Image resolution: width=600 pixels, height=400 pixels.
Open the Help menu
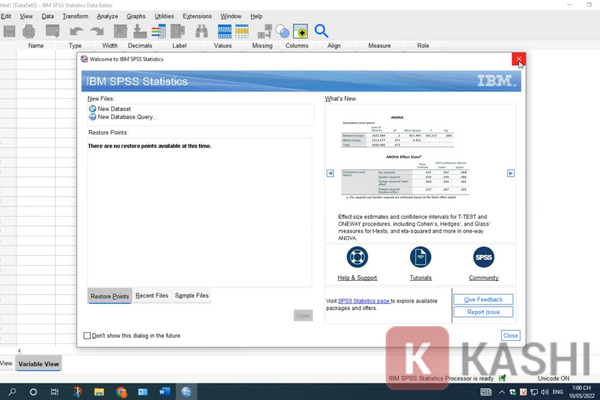(x=256, y=16)
